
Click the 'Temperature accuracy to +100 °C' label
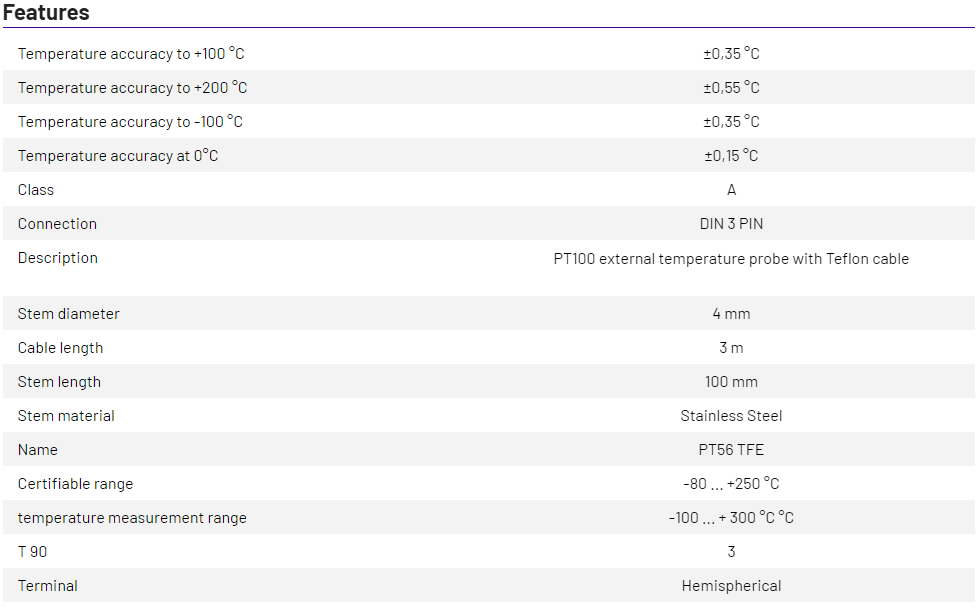pos(131,54)
